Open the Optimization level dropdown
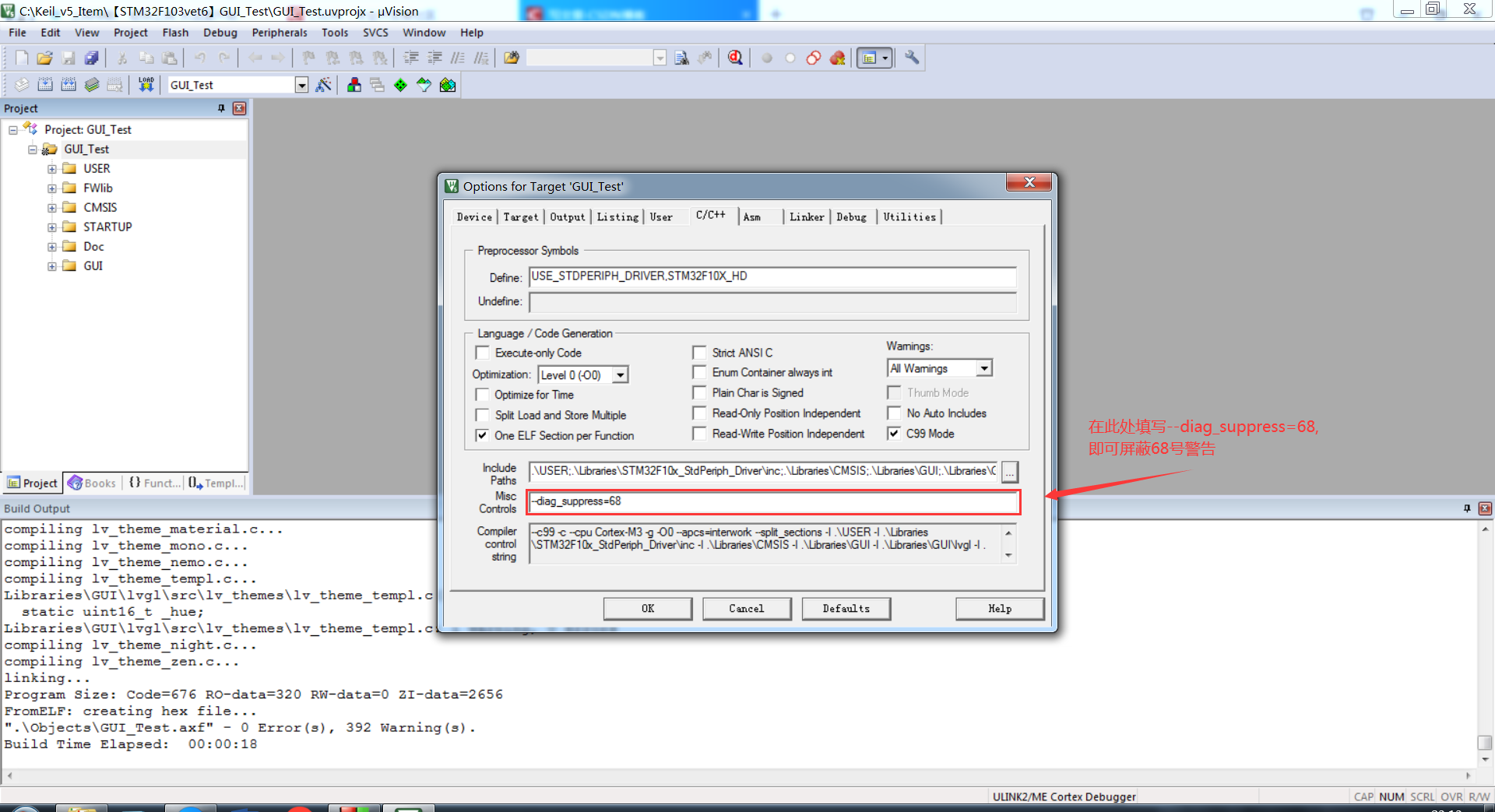 point(621,374)
